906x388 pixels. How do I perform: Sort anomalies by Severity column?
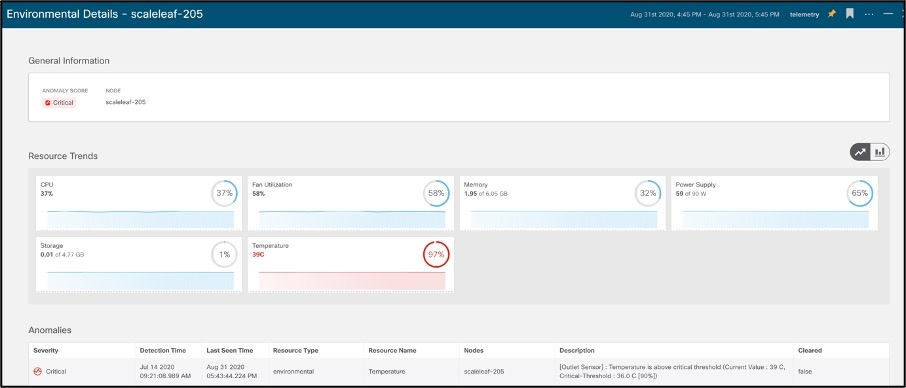coord(46,350)
